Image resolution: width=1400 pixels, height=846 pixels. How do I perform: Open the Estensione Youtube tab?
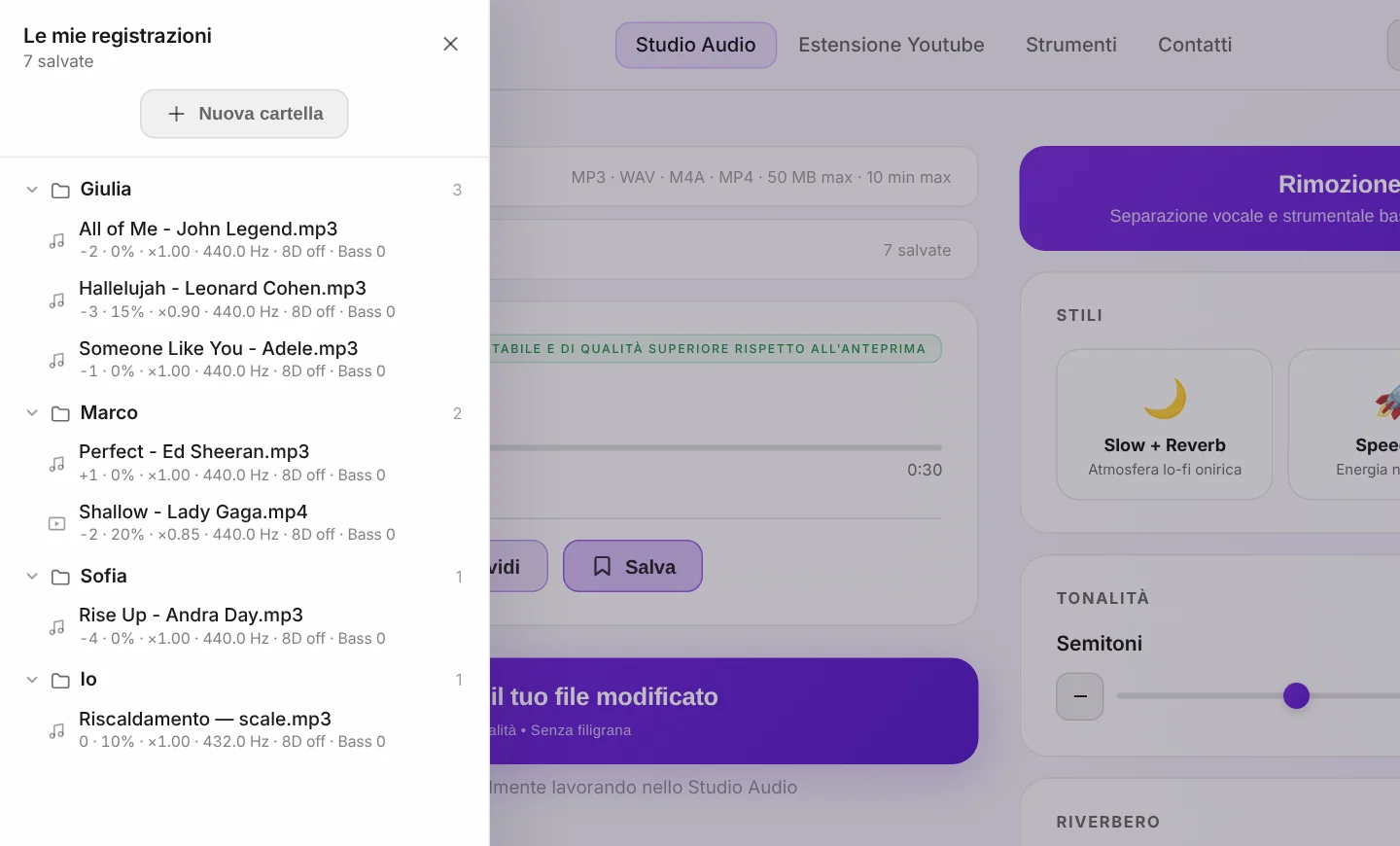892,45
